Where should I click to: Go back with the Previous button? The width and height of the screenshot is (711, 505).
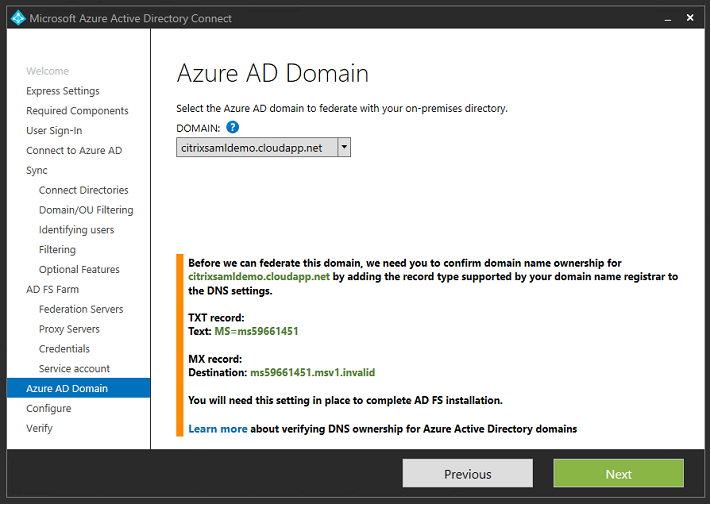pos(467,473)
